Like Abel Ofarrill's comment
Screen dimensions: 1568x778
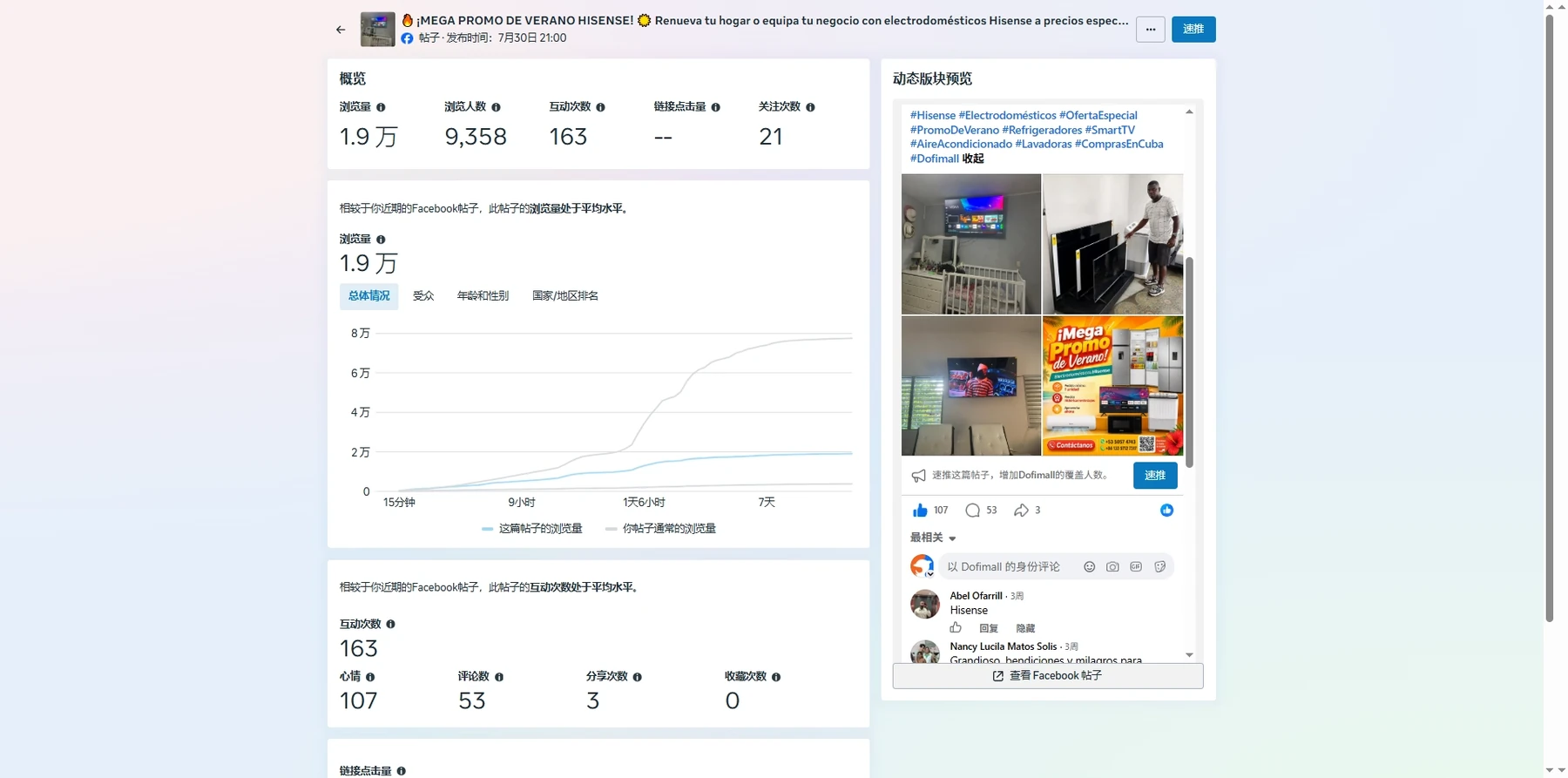(956, 628)
